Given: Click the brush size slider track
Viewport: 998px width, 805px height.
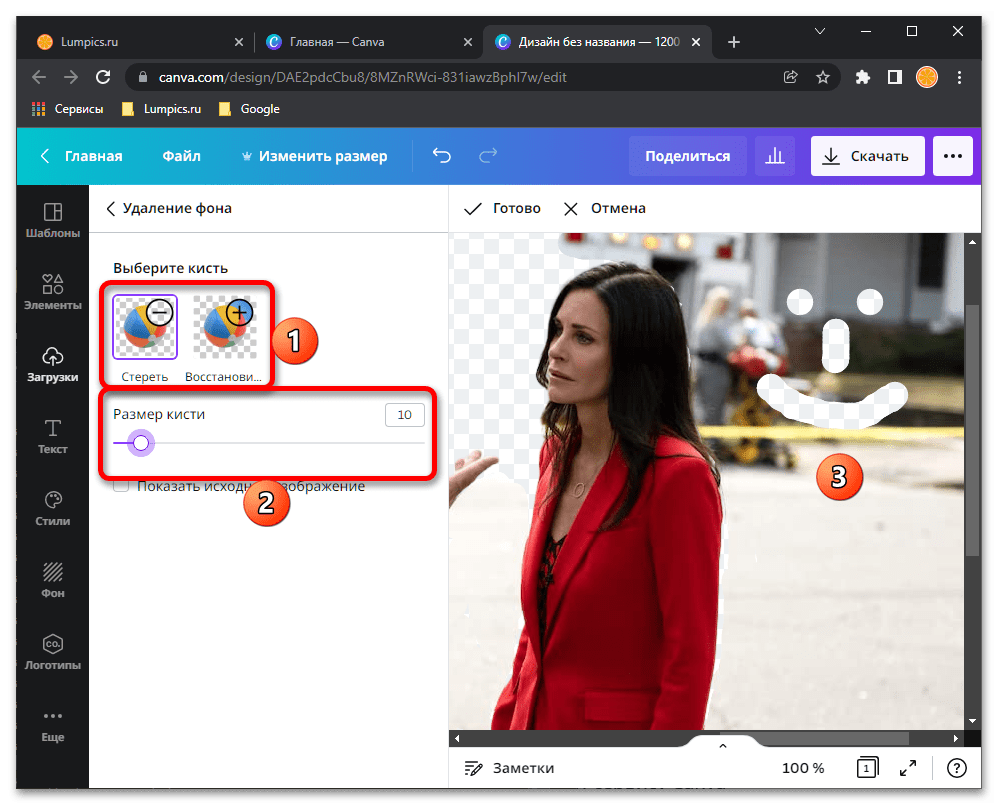Looking at the screenshot, I should [x=300, y=442].
